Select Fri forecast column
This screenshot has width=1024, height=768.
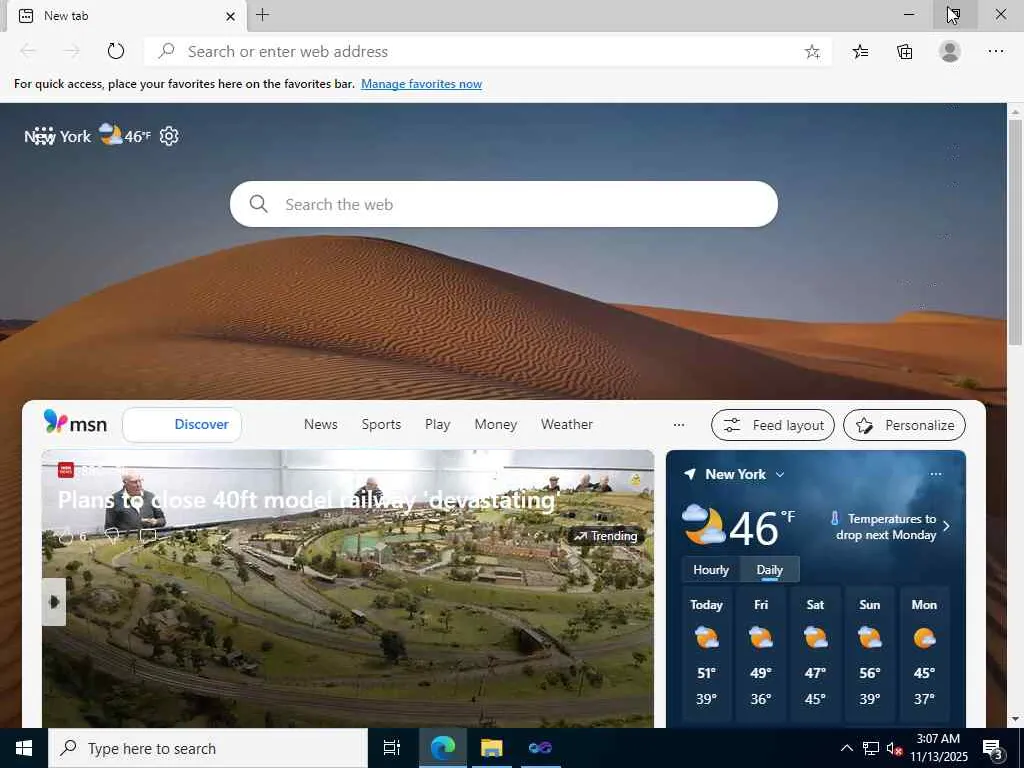coord(761,652)
